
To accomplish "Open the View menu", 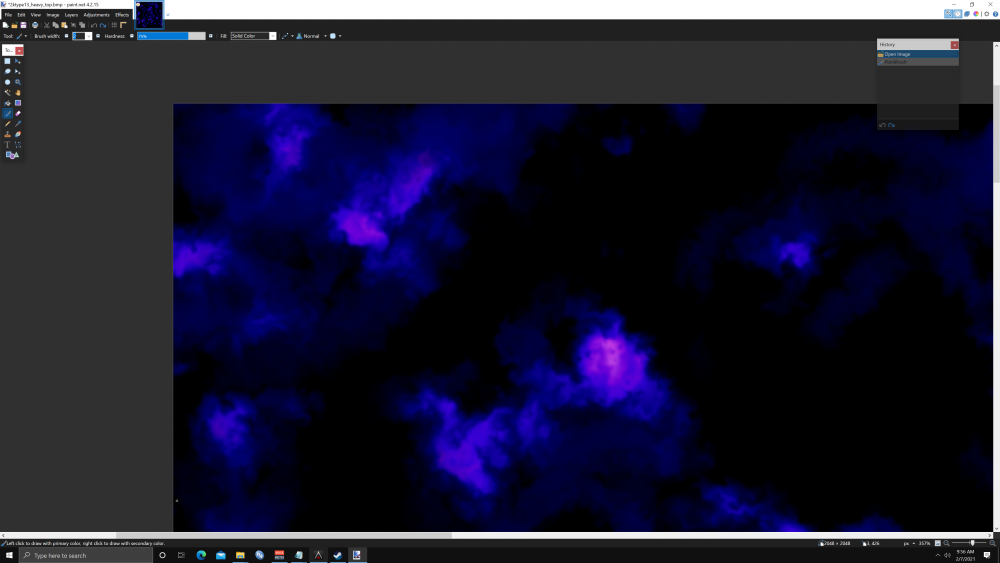I will point(36,15).
